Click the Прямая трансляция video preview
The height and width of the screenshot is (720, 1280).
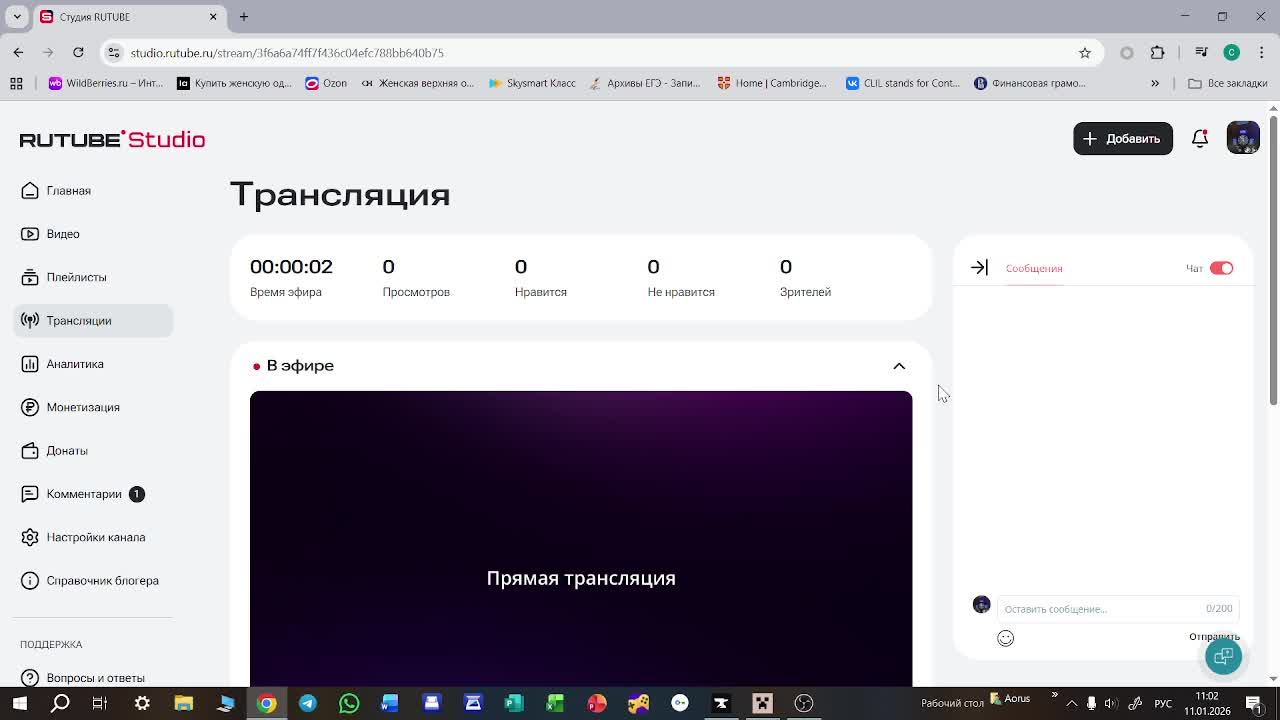pos(581,538)
